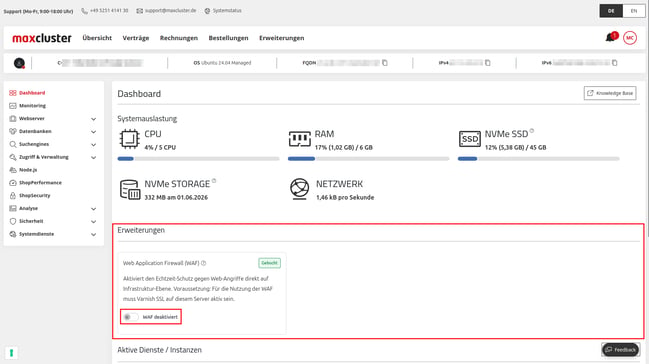Click '332 MB am 01.06.2026' value
The width and height of the screenshot is (649, 364).
(176, 198)
